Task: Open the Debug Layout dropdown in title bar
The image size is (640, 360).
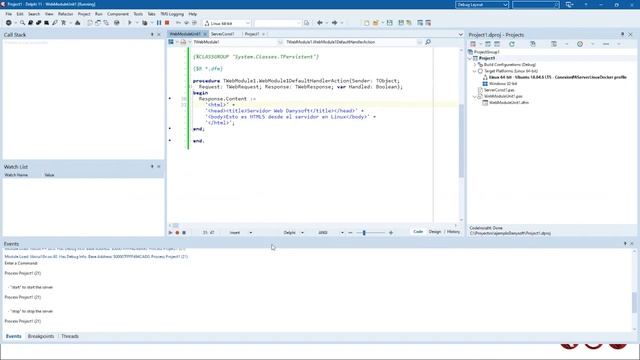Action: 482,4
